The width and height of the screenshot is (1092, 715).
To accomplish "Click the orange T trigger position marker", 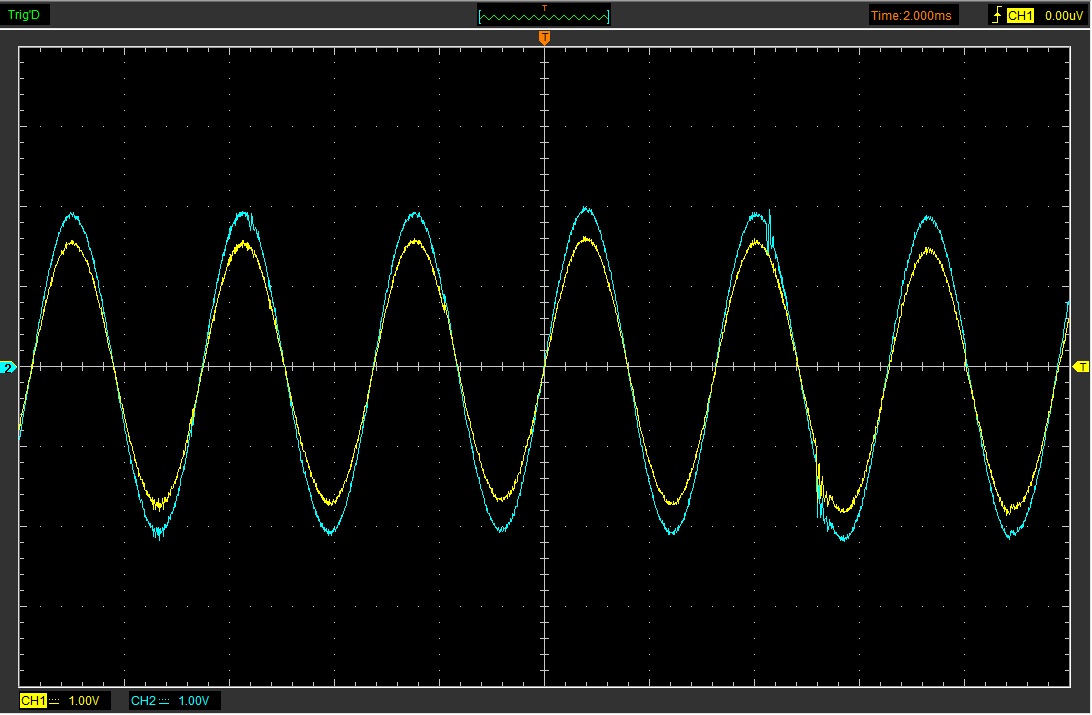I will pos(544,38).
